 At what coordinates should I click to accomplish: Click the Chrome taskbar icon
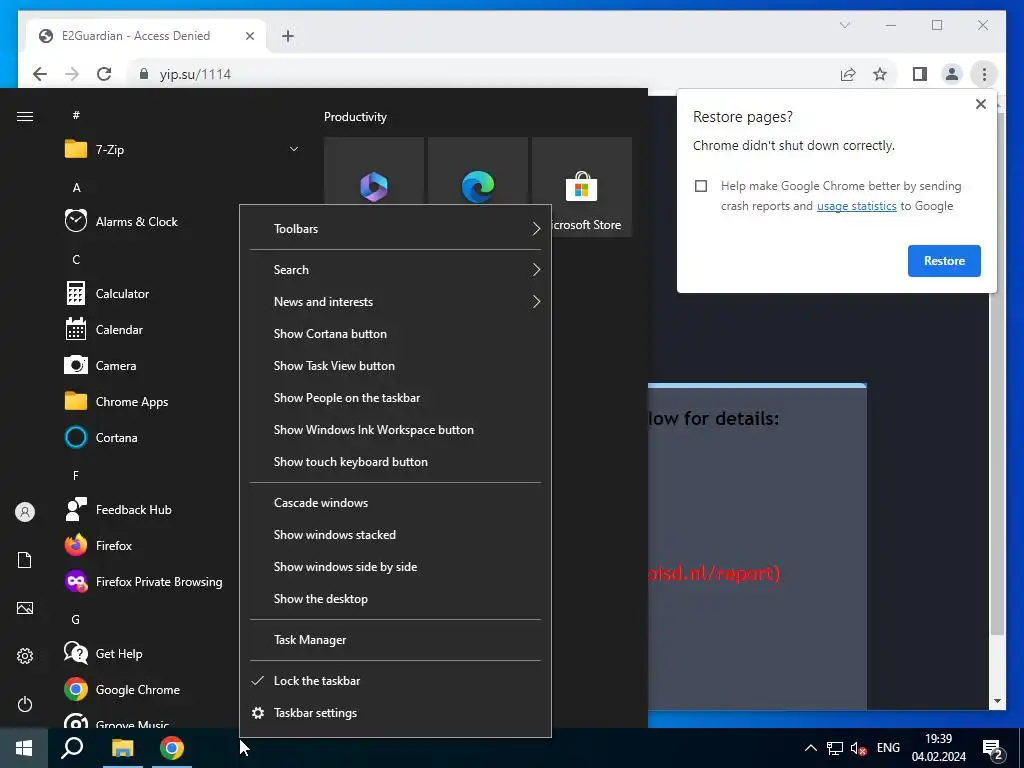click(172, 748)
